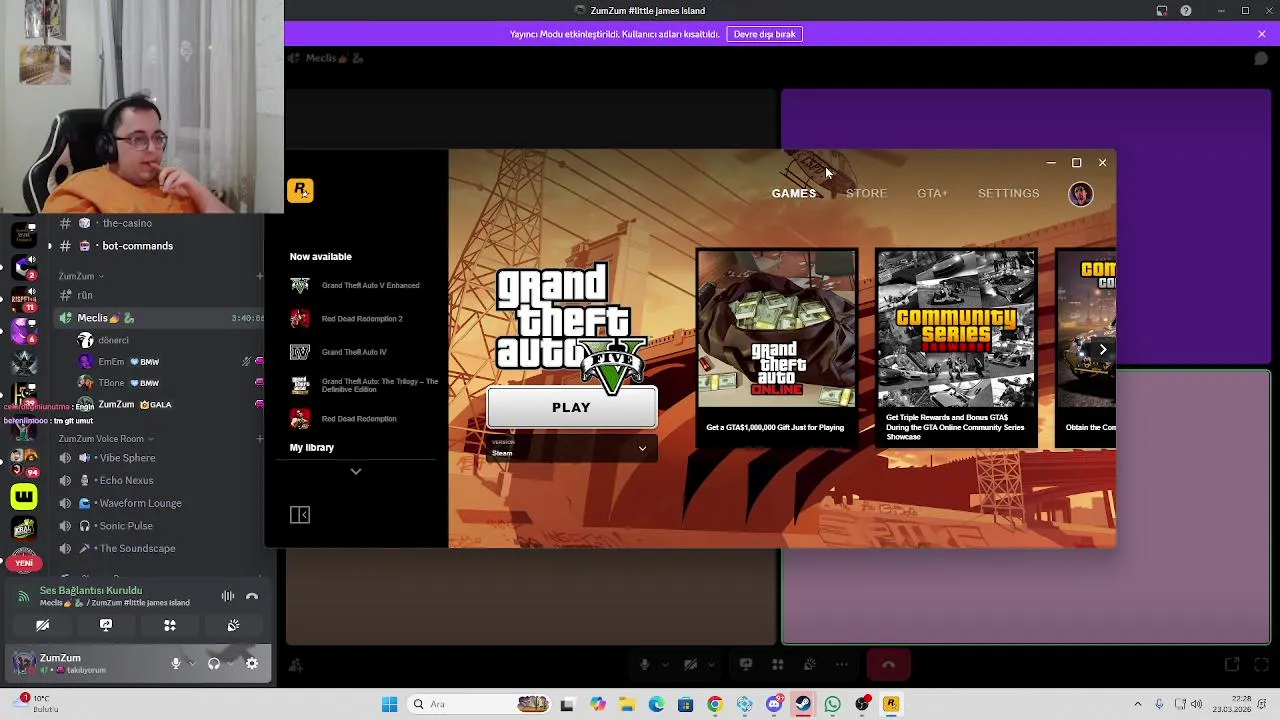Collapse the launcher sidebar panel icon
The width and height of the screenshot is (1280, 720).
pos(300,515)
